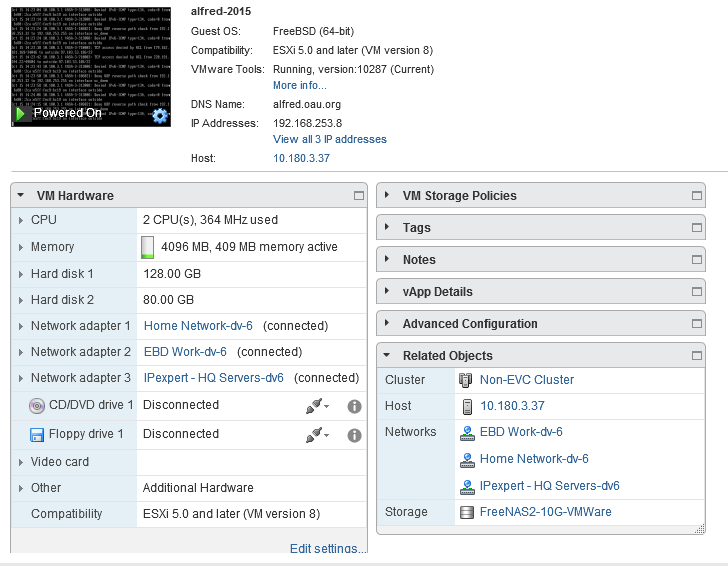Click the memory usage bar indicator

[148, 247]
